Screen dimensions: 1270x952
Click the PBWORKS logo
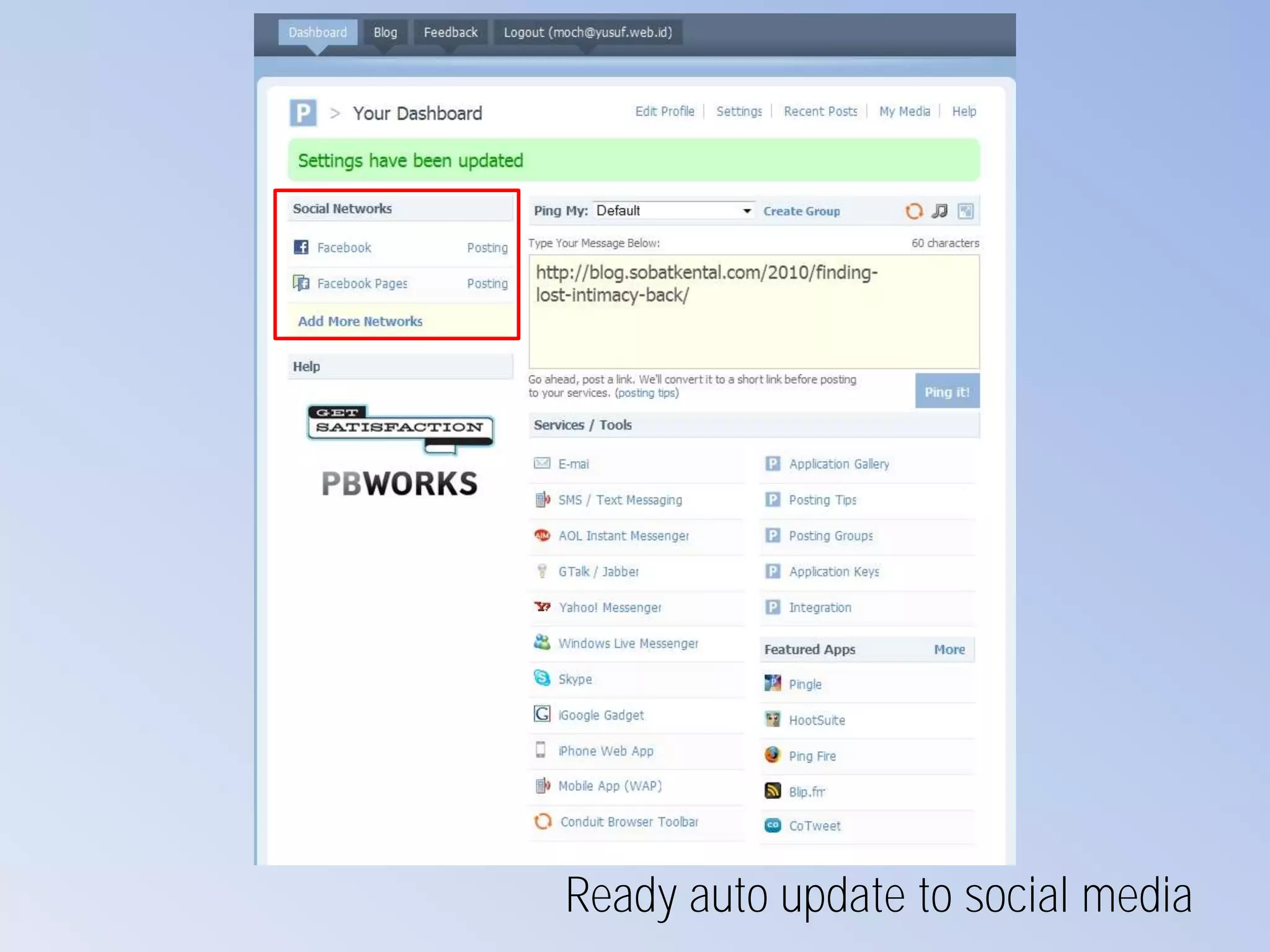point(400,483)
